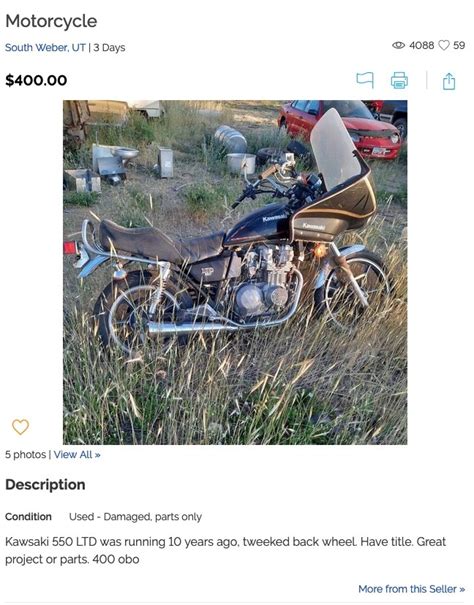The width and height of the screenshot is (474, 605).
Task: Toggle the gold favorite heart beside the photo
Action: pos(20,427)
